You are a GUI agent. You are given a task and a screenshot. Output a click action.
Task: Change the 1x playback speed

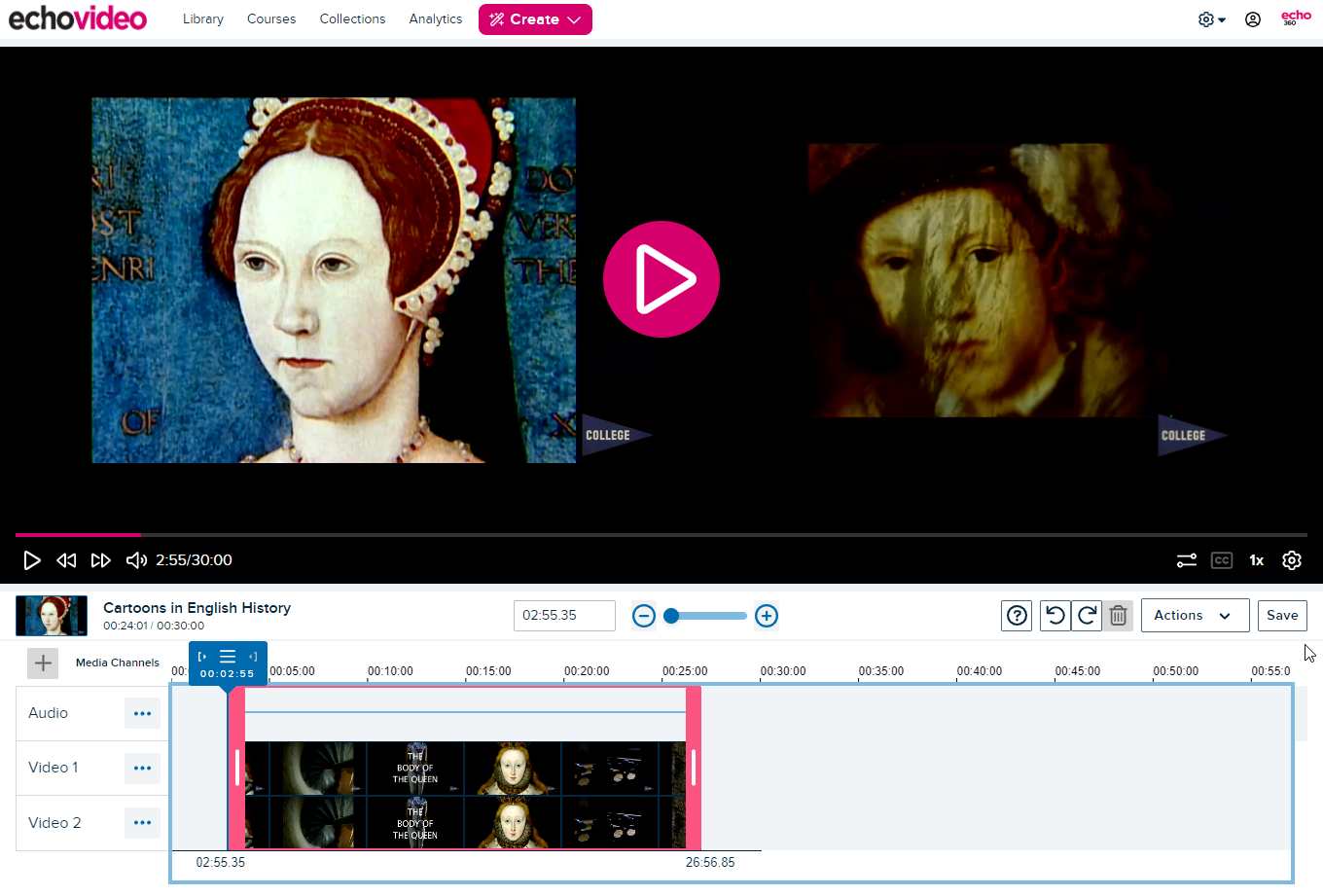(x=1257, y=560)
